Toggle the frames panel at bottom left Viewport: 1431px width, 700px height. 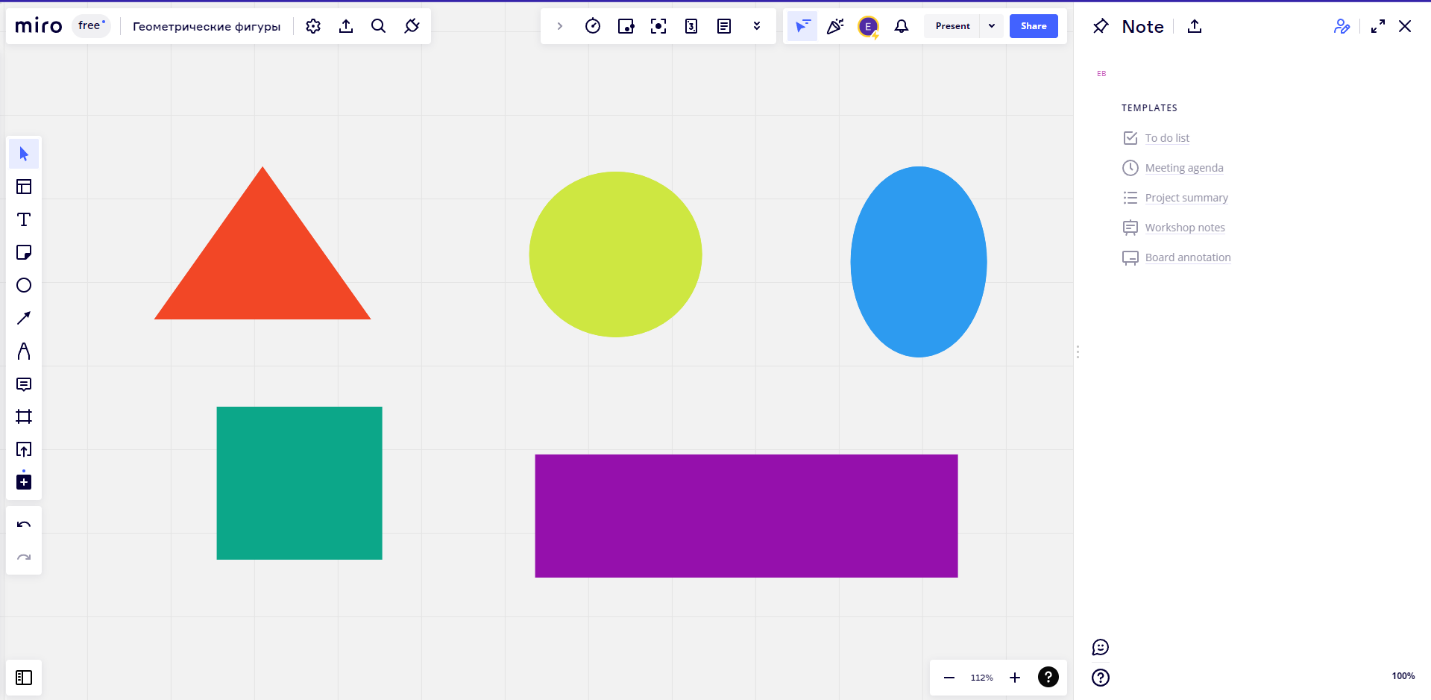coord(24,677)
